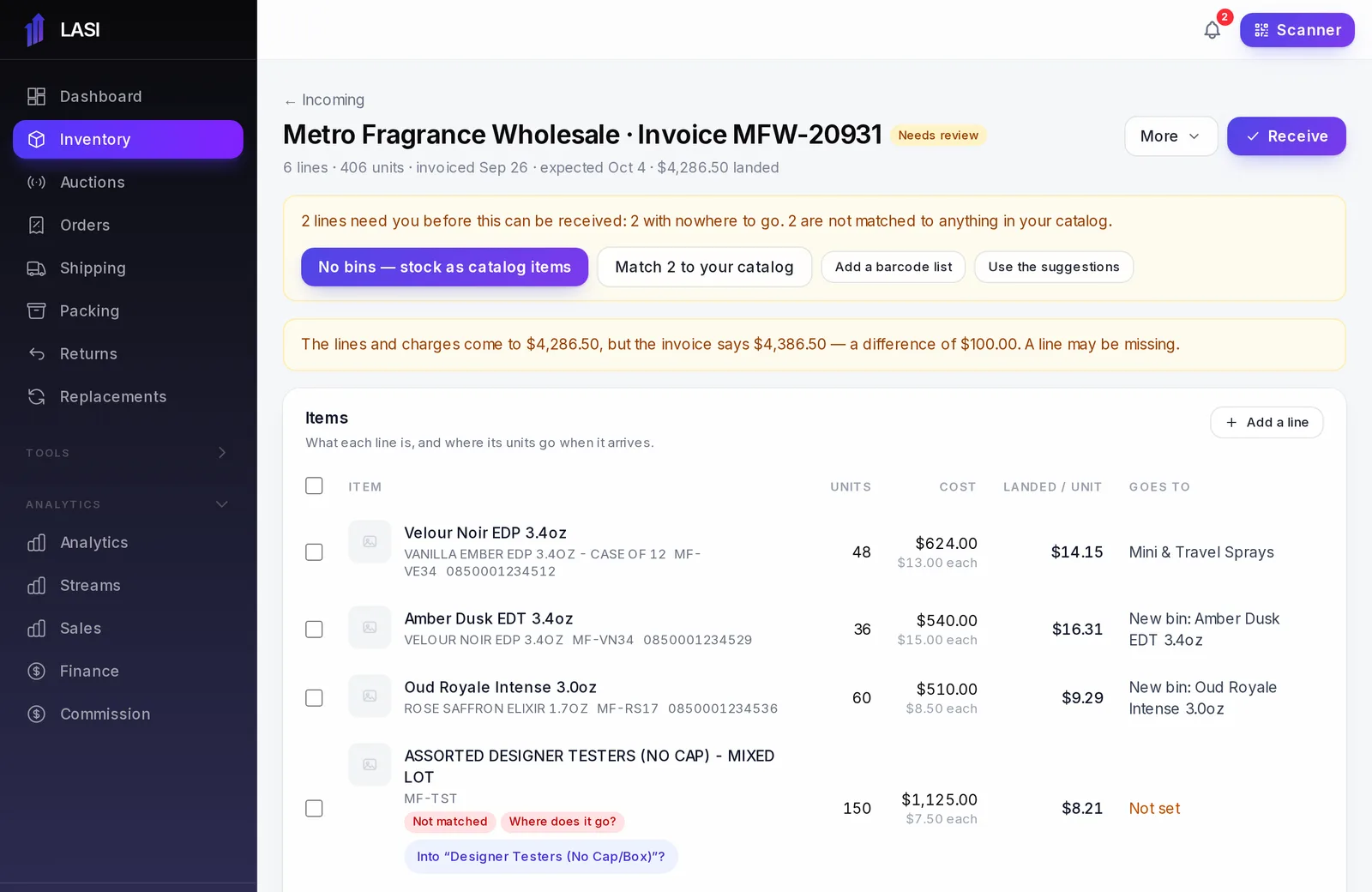Viewport: 1372px width, 892px height.
Task: Toggle the select-all items checkbox
Action: point(314,485)
